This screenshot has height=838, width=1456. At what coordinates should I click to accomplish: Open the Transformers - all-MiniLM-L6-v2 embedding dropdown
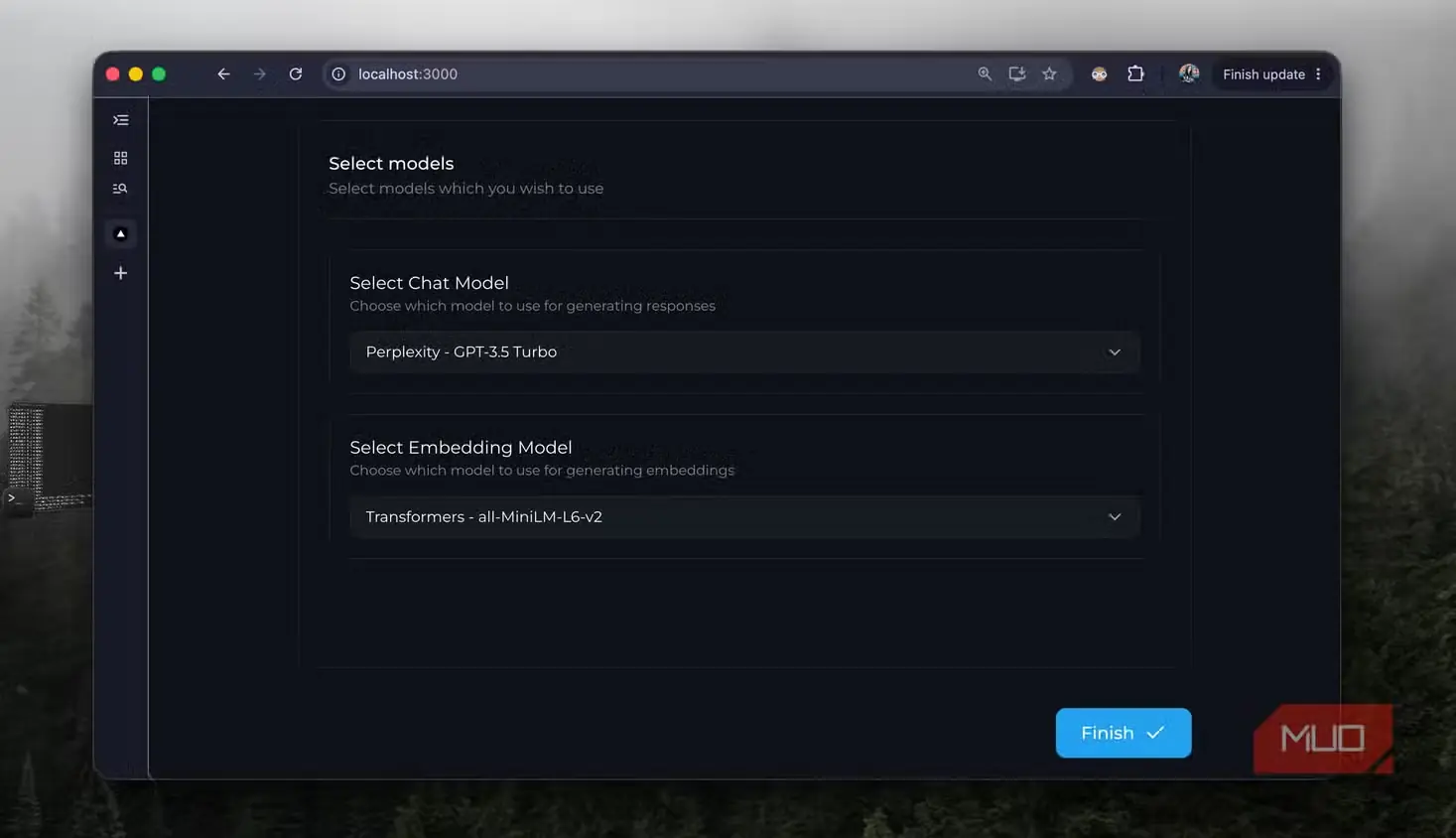pos(744,517)
